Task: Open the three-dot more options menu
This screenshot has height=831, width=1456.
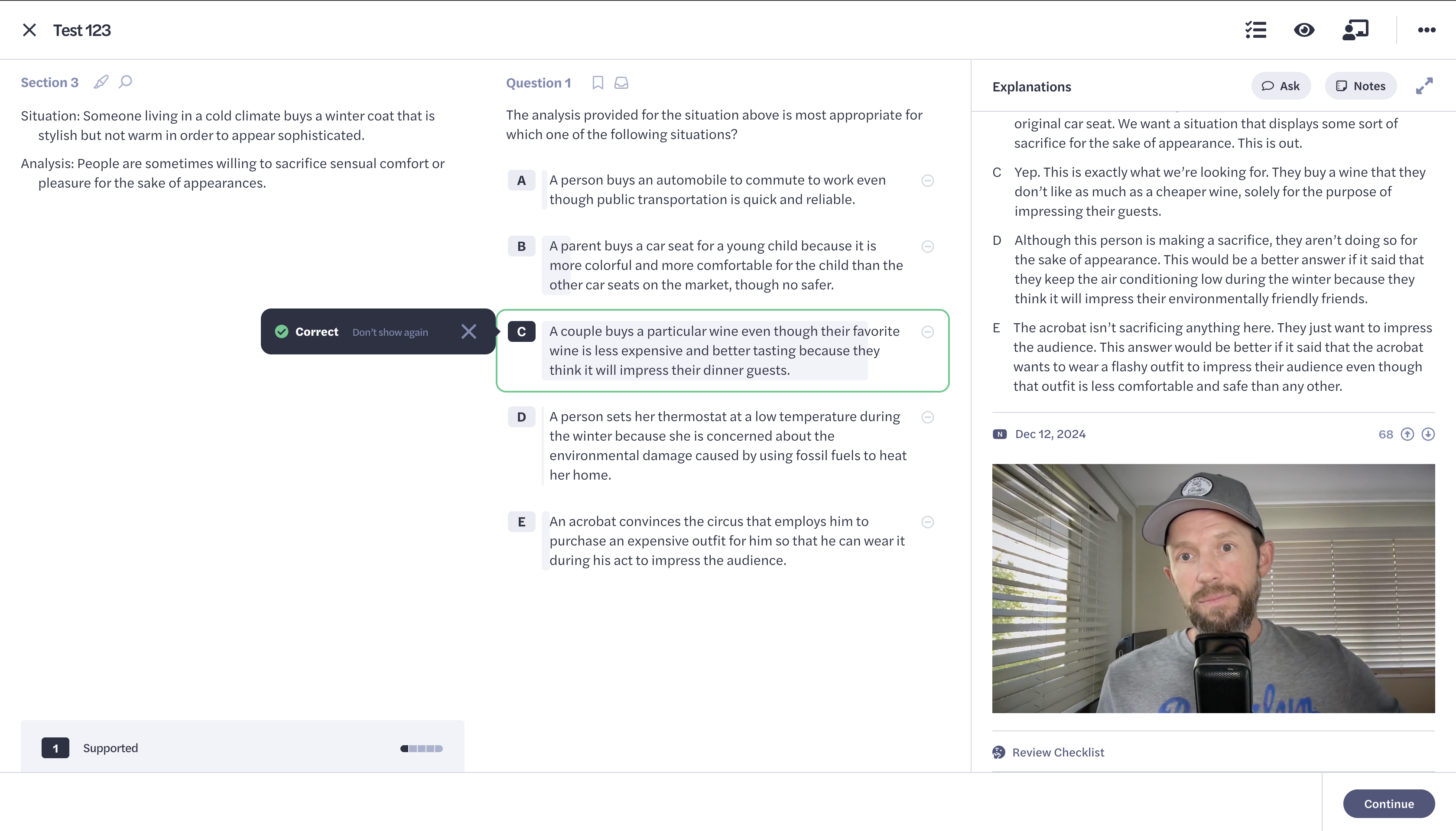Action: point(1427,29)
